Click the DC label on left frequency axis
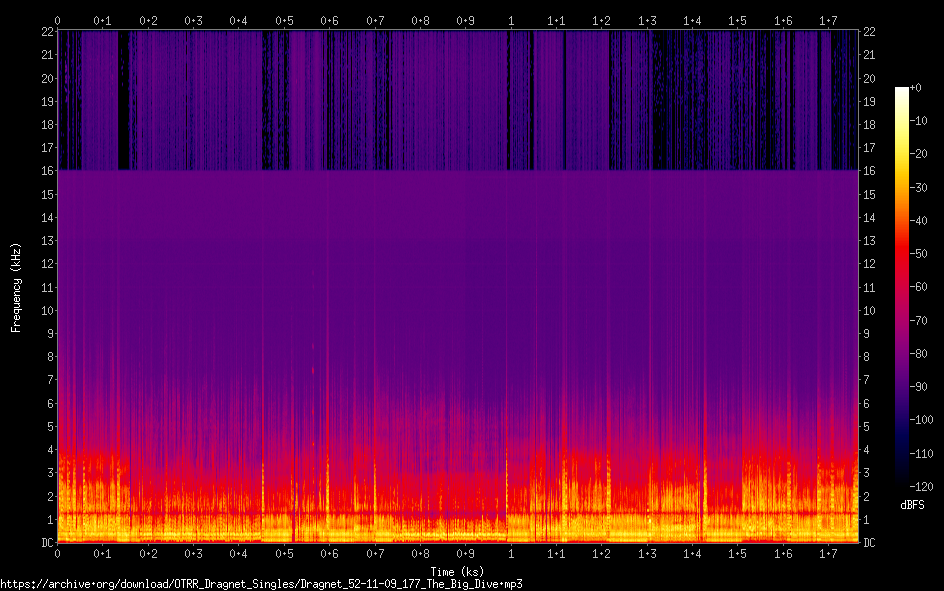944x591 pixels. pyautogui.click(x=48, y=543)
